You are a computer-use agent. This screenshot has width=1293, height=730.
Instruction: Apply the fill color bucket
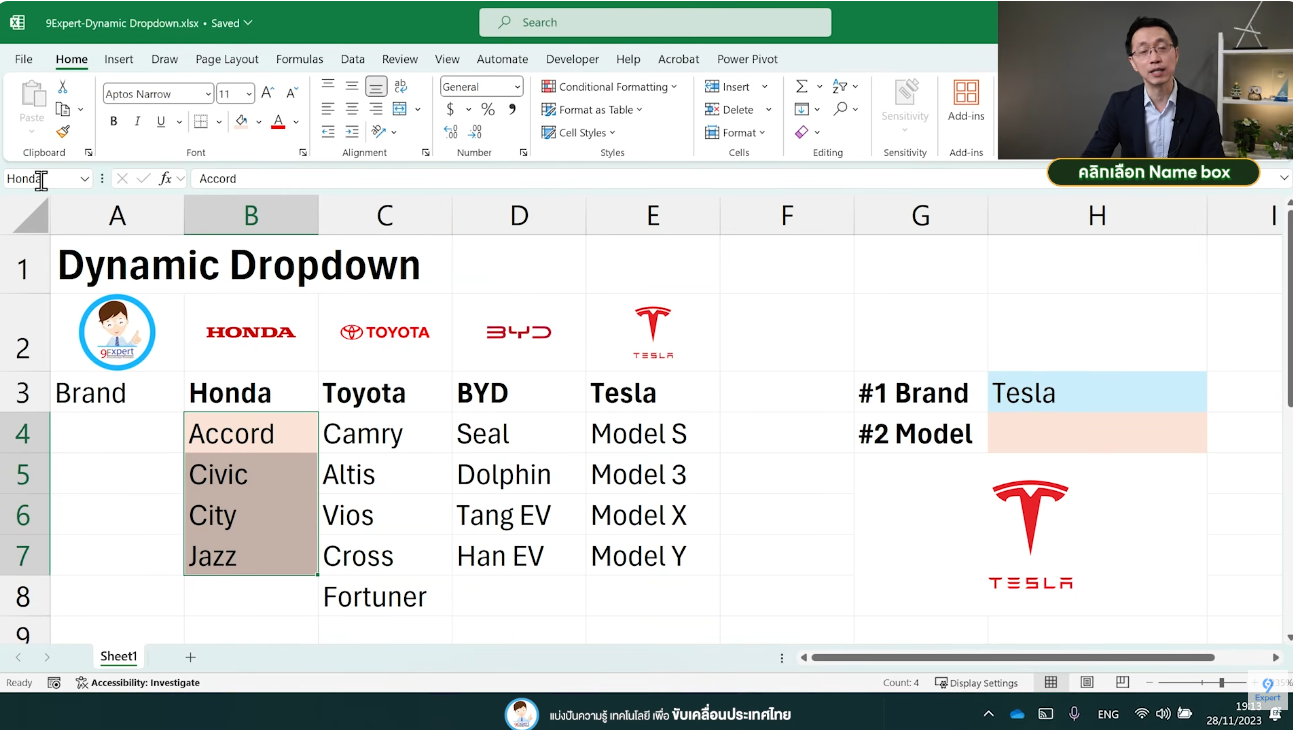coord(241,121)
